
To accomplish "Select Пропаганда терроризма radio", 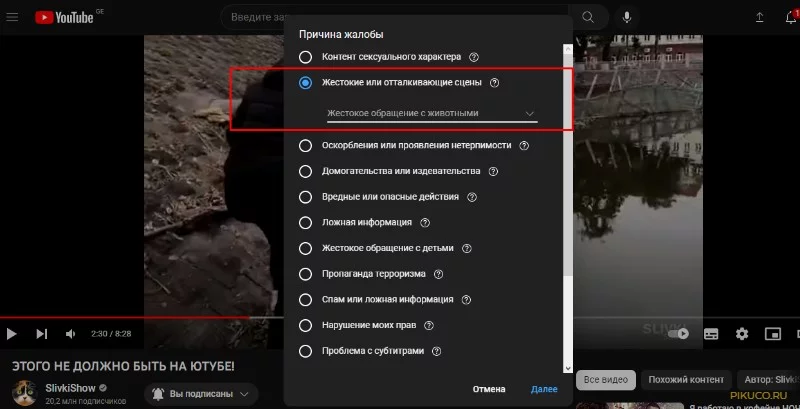I will pyautogui.click(x=305, y=274).
